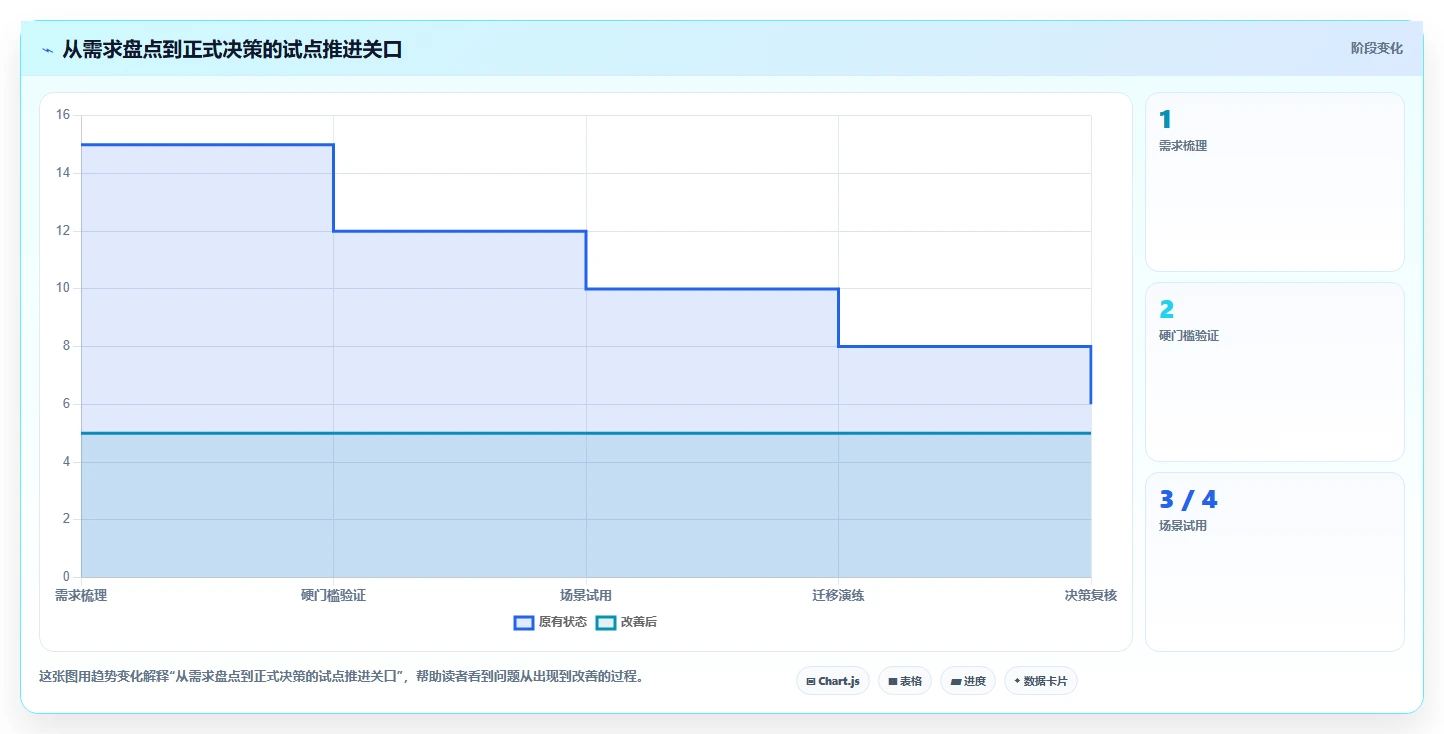
Task: Toggle the 改善后 legend swatch
Action: (x=606, y=622)
